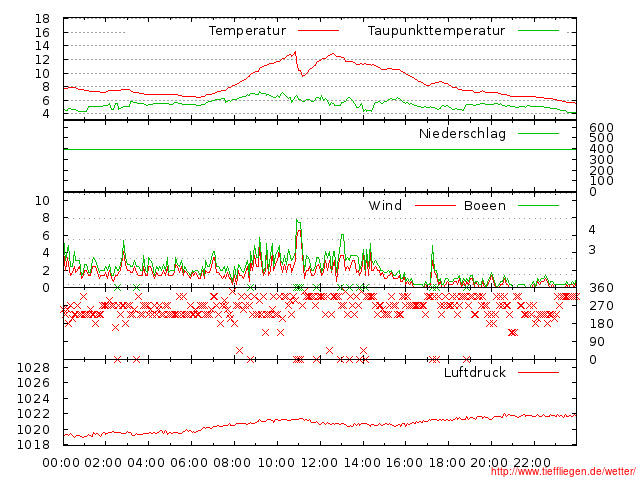The image size is (640, 480).
Task: Click the 90 wind direction axis value
Action: pos(597,342)
